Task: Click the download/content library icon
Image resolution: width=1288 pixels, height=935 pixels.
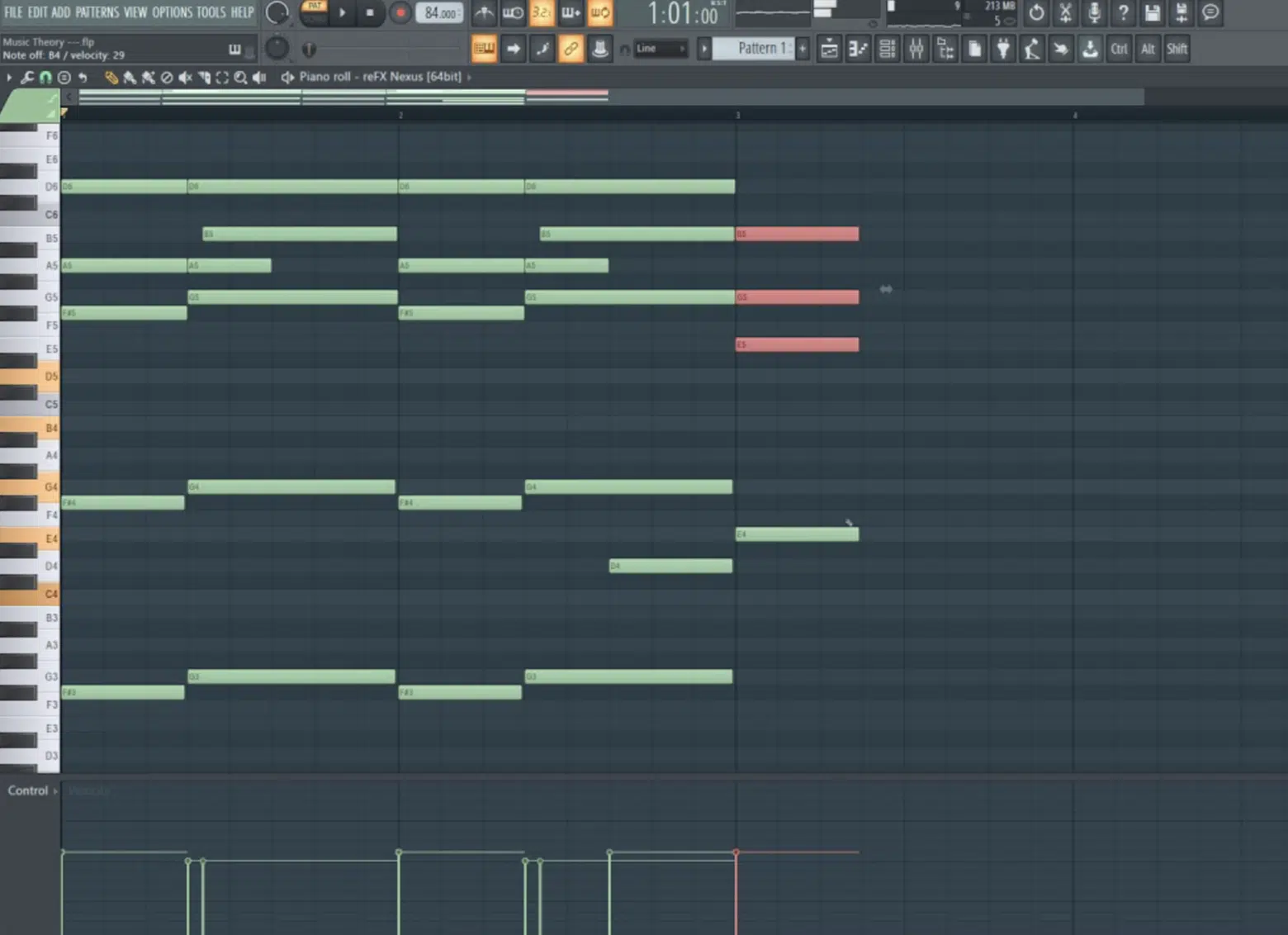Action: pos(1090,49)
